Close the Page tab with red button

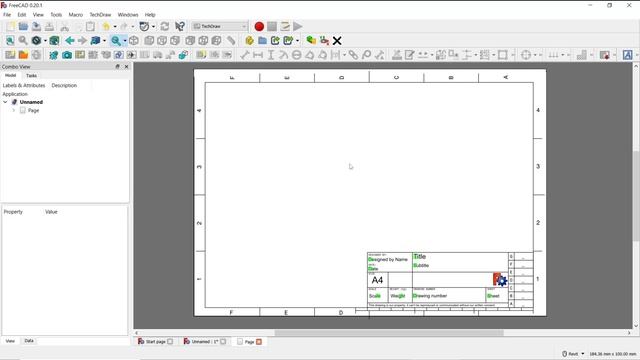click(259, 342)
